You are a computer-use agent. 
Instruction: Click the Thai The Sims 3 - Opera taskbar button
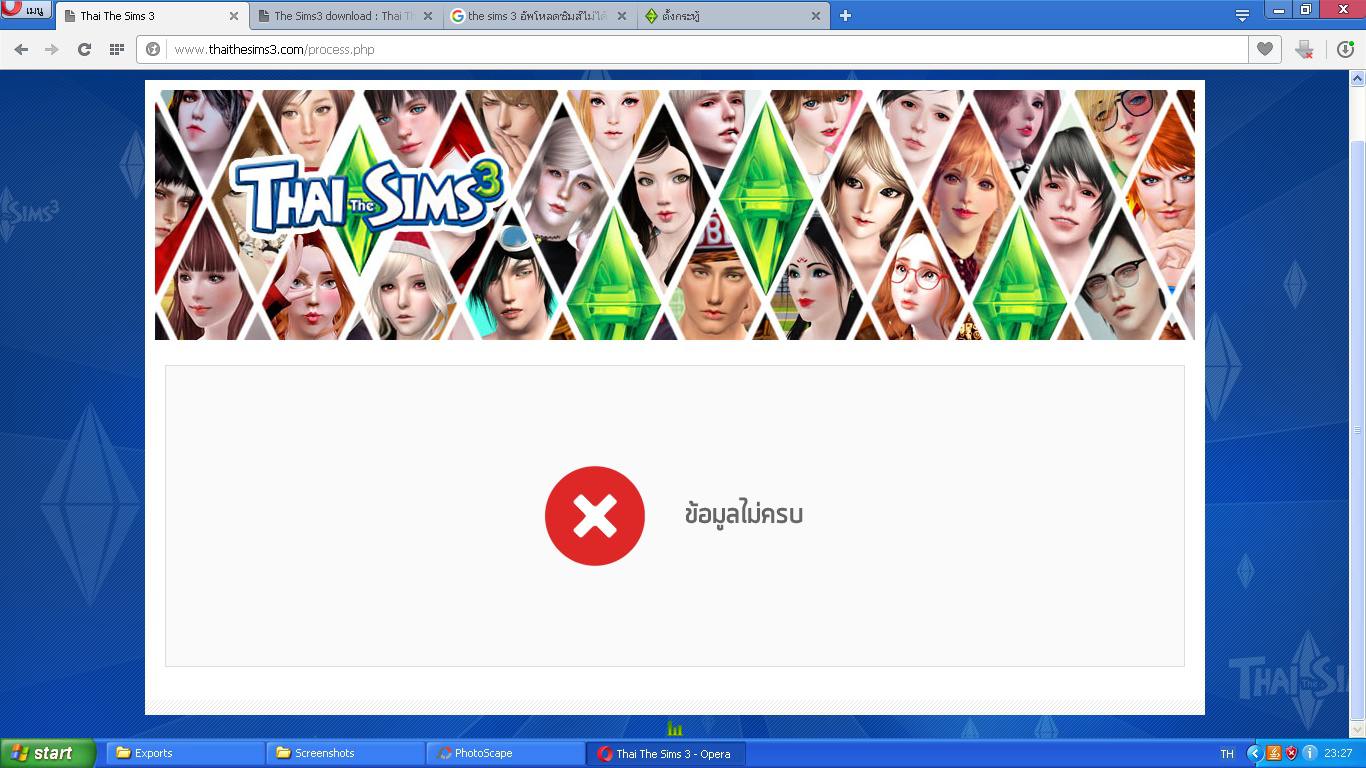pos(665,753)
